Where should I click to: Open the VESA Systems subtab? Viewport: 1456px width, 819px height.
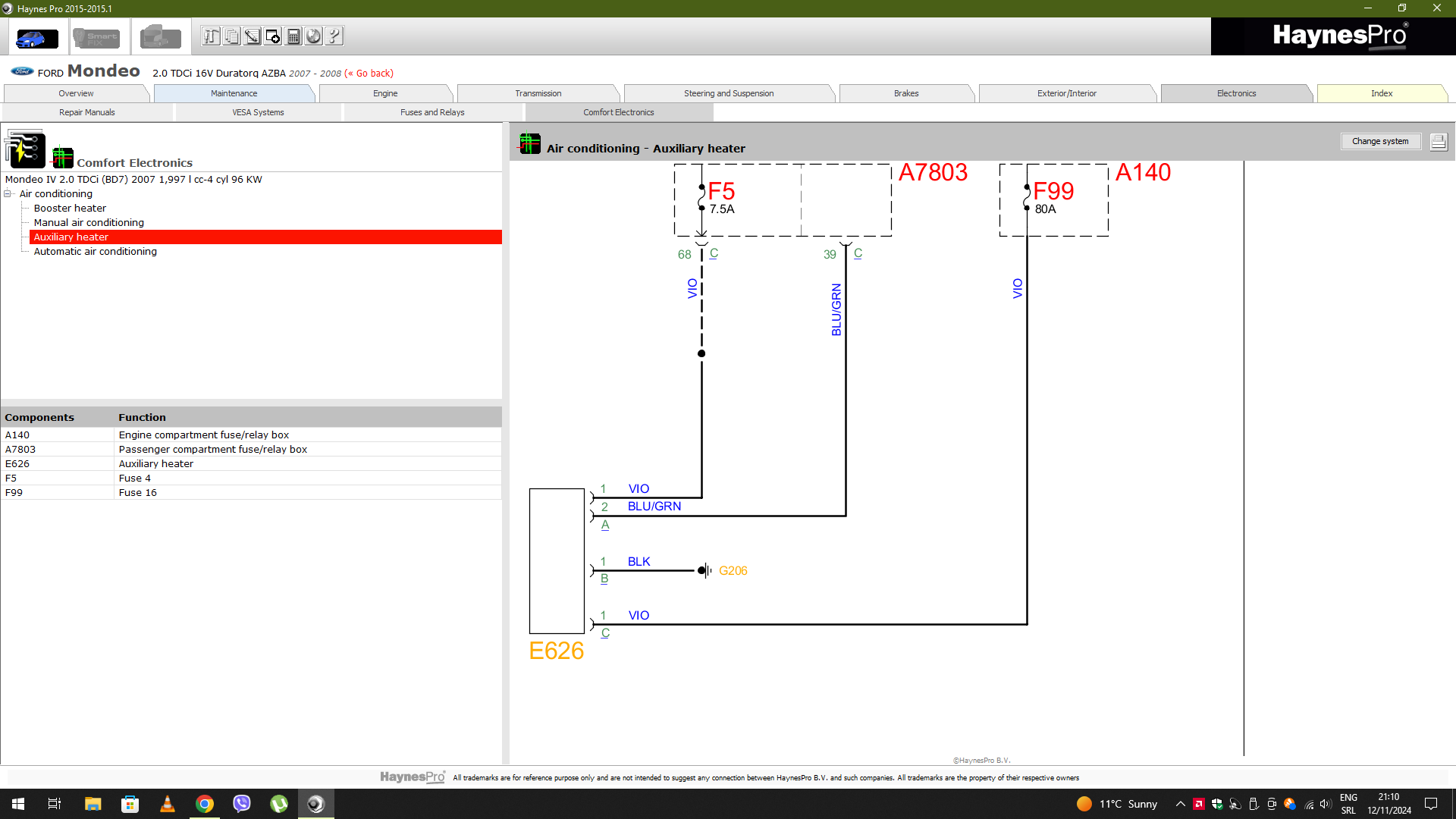pyautogui.click(x=258, y=112)
